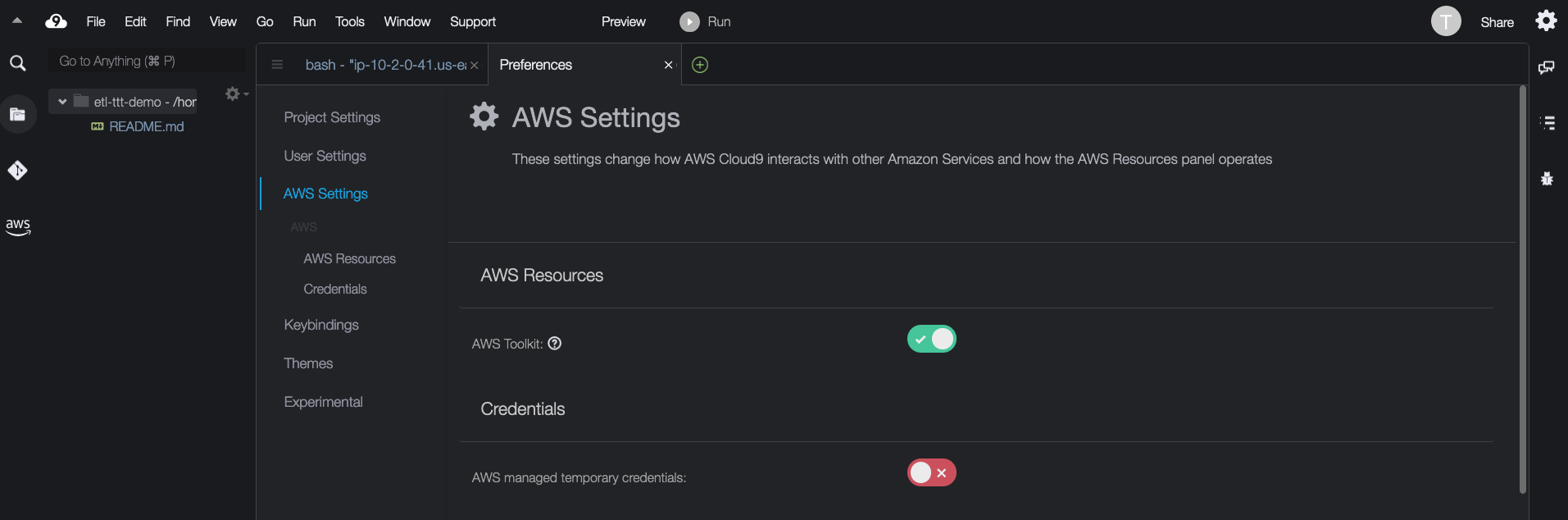Open the Tools menu

(x=350, y=22)
